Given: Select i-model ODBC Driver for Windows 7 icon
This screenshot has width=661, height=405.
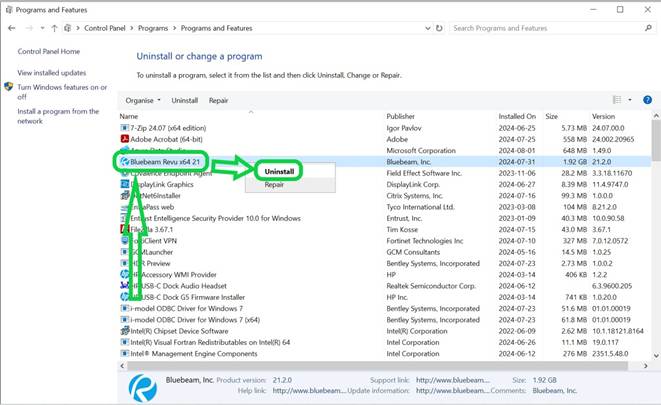Looking at the screenshot, I should pos(124,308).
